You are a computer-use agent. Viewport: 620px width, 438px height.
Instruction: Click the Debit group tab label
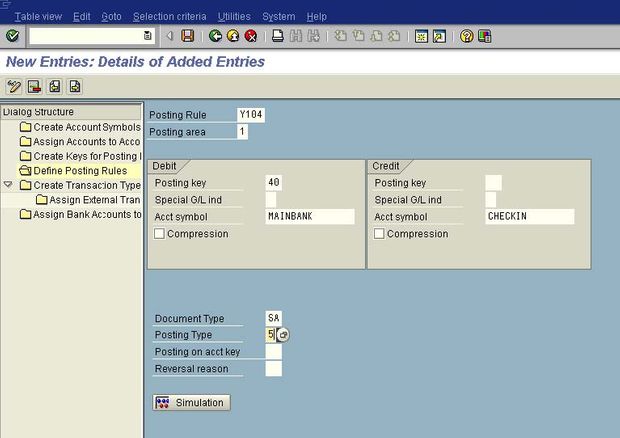164,166
